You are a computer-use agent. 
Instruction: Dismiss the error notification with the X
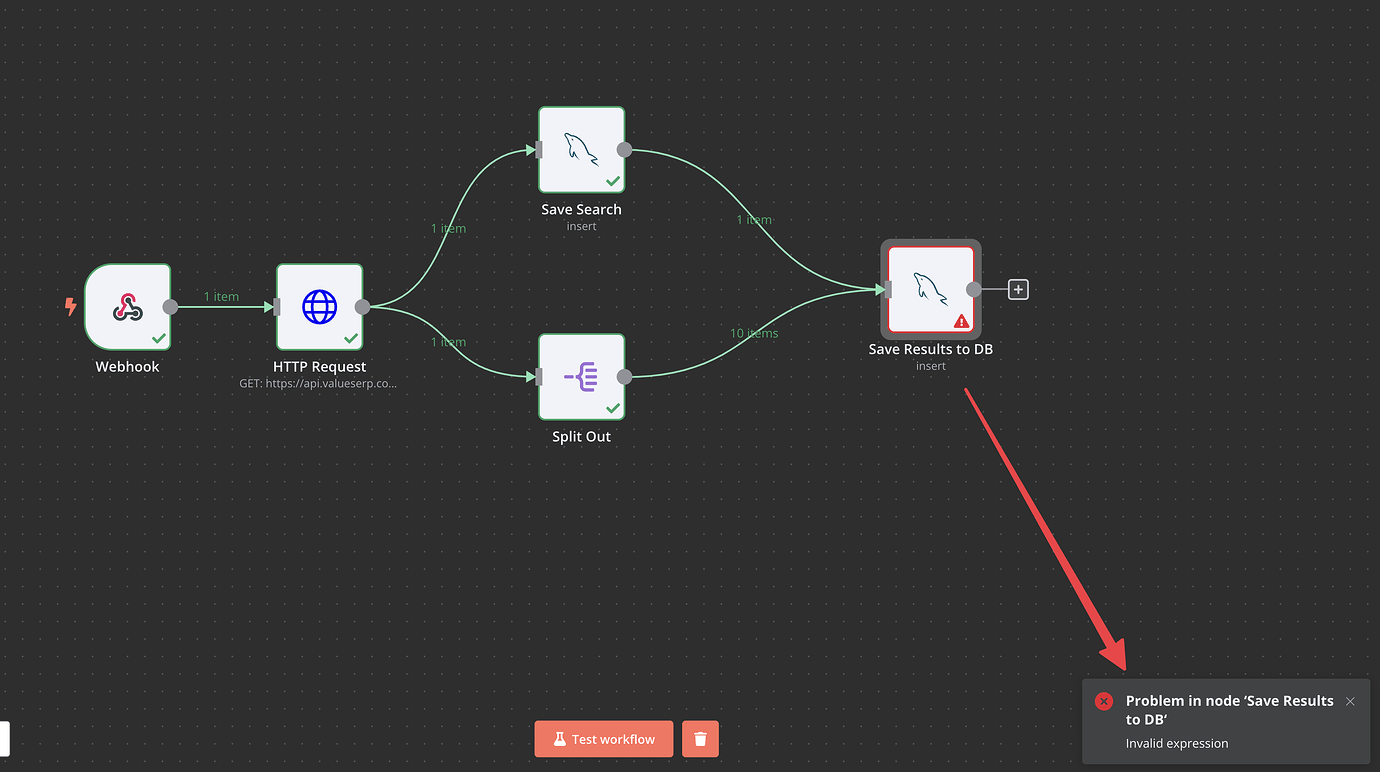(x=1350, y=701)
